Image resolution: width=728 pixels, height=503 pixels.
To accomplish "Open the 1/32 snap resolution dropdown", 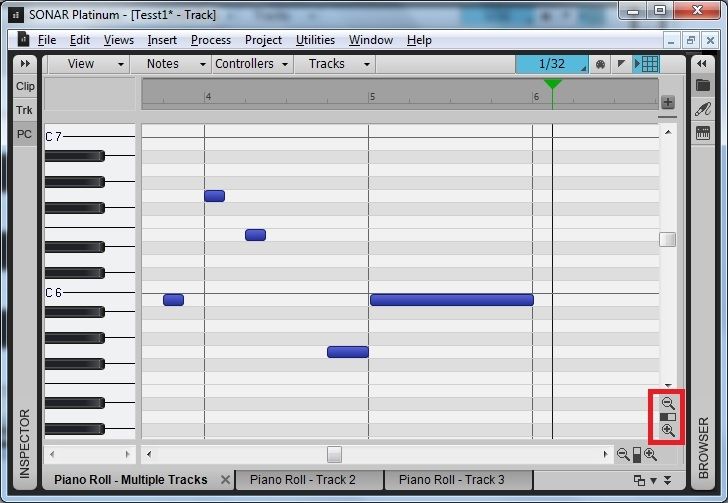I will click(x=552, y=64).
